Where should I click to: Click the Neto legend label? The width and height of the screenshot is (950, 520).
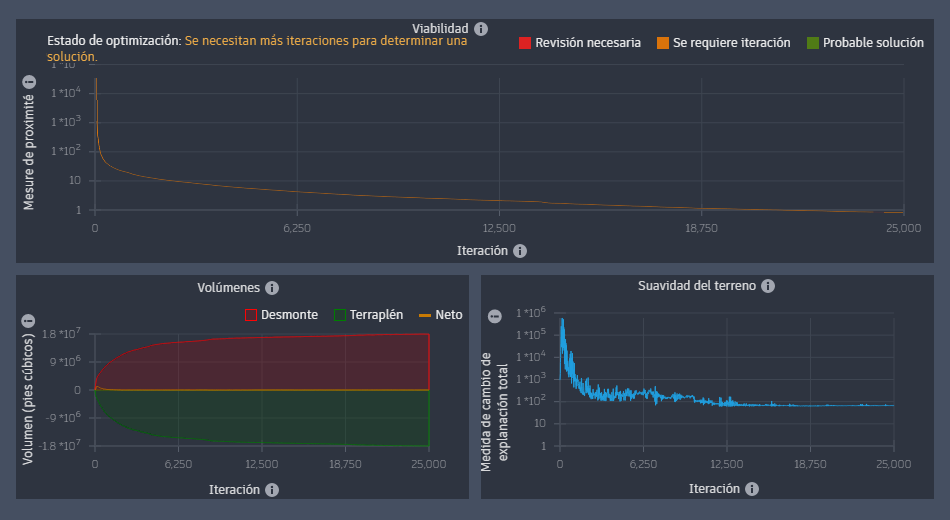pos(449,315)
